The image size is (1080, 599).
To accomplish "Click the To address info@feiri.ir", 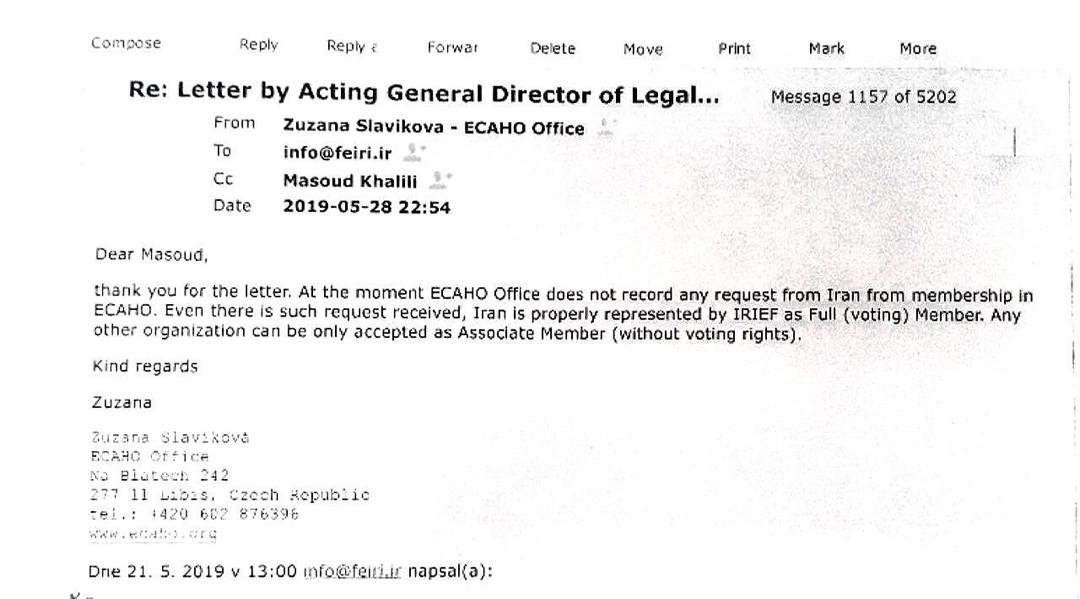I will [337, 154].
